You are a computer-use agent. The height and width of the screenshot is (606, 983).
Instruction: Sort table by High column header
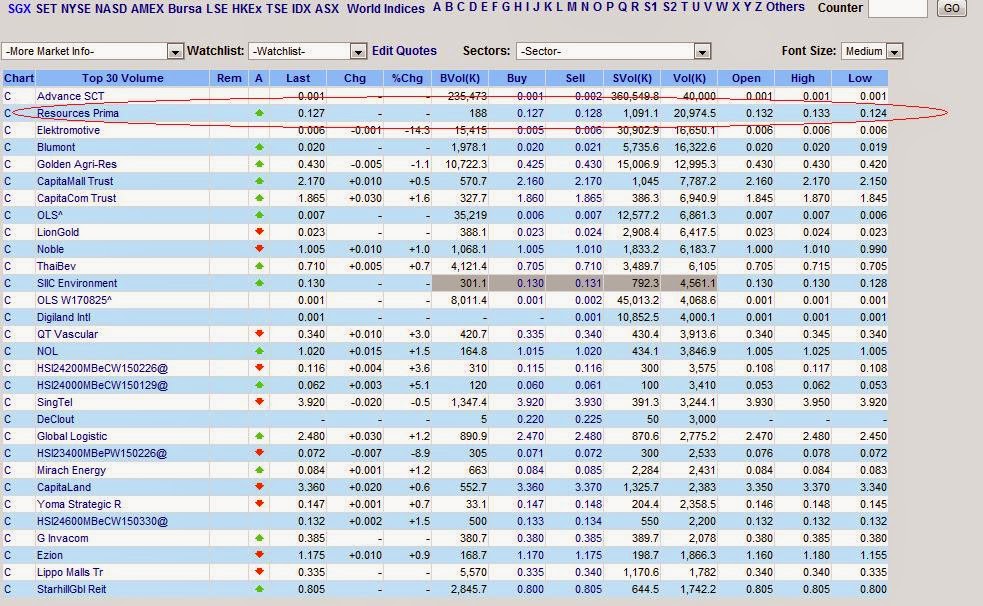pyautogui.click(x=802, y=78)
